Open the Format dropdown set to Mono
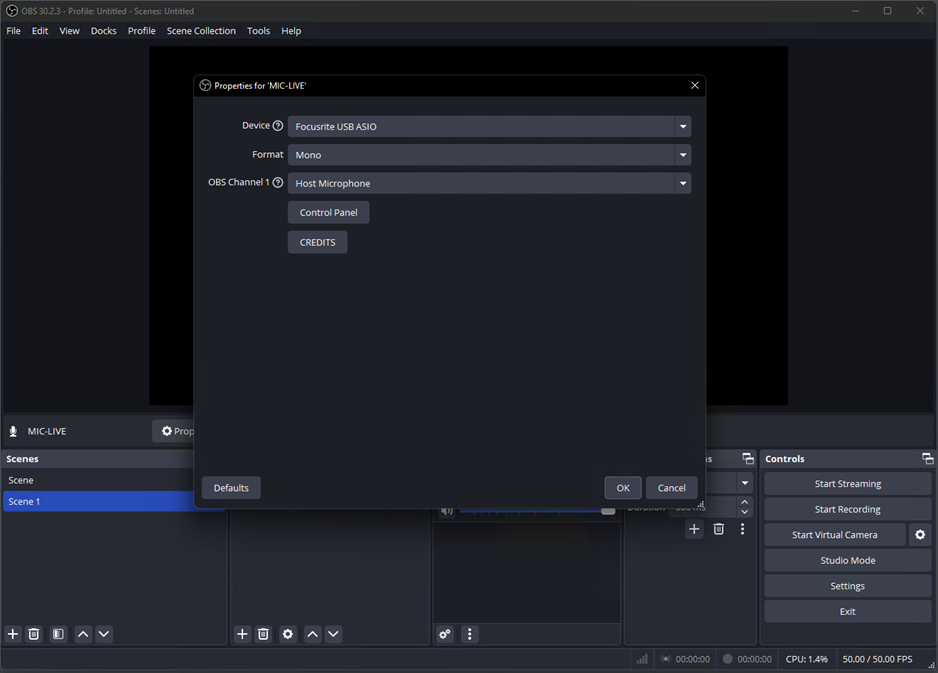This screenshot has width=938, height=673. [489, 155]
